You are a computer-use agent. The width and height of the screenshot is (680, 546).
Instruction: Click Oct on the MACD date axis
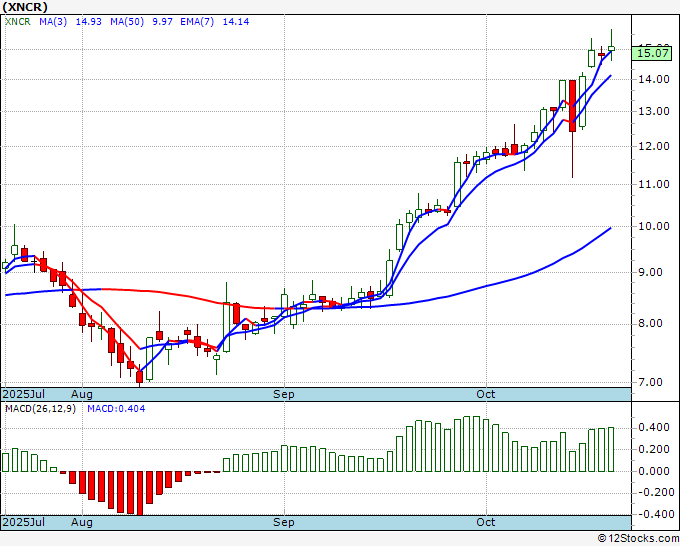(x=485, y=522)
